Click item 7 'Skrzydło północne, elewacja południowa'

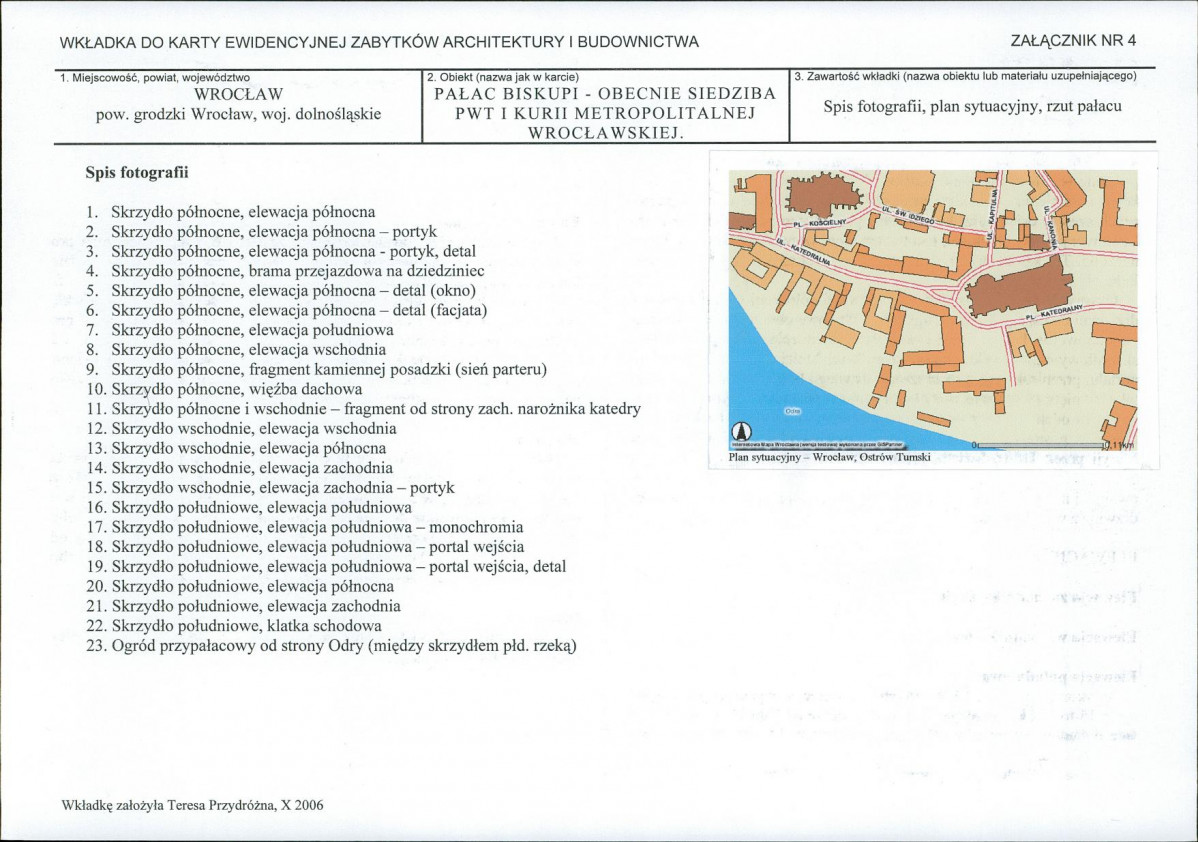[x=252, y=330]
